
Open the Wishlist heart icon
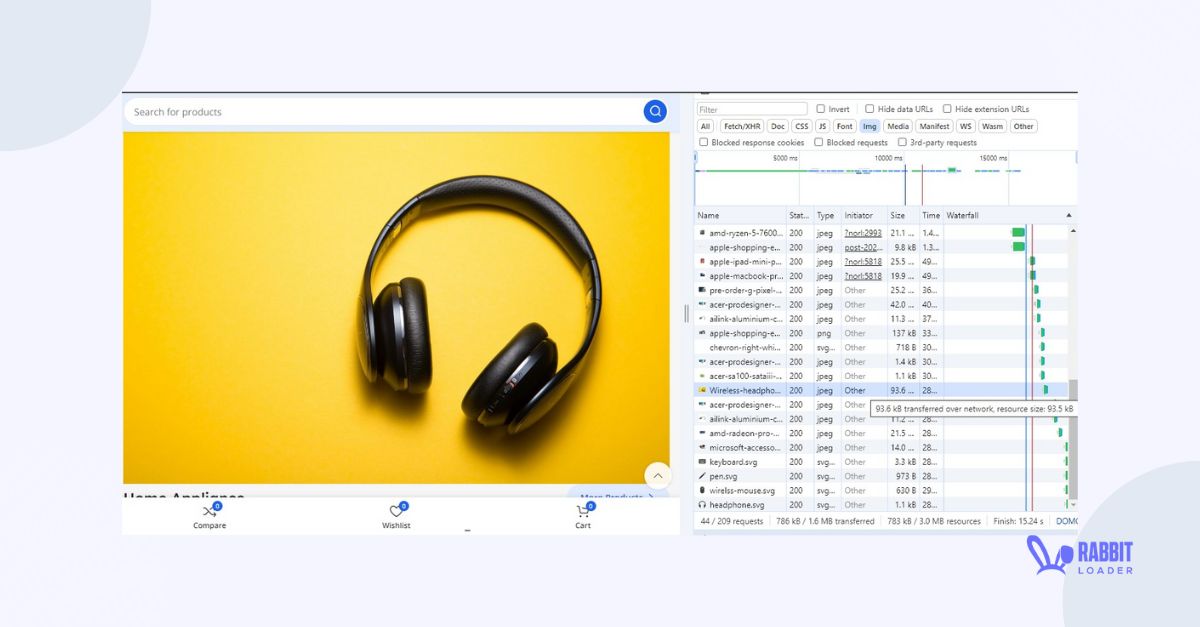396,512
